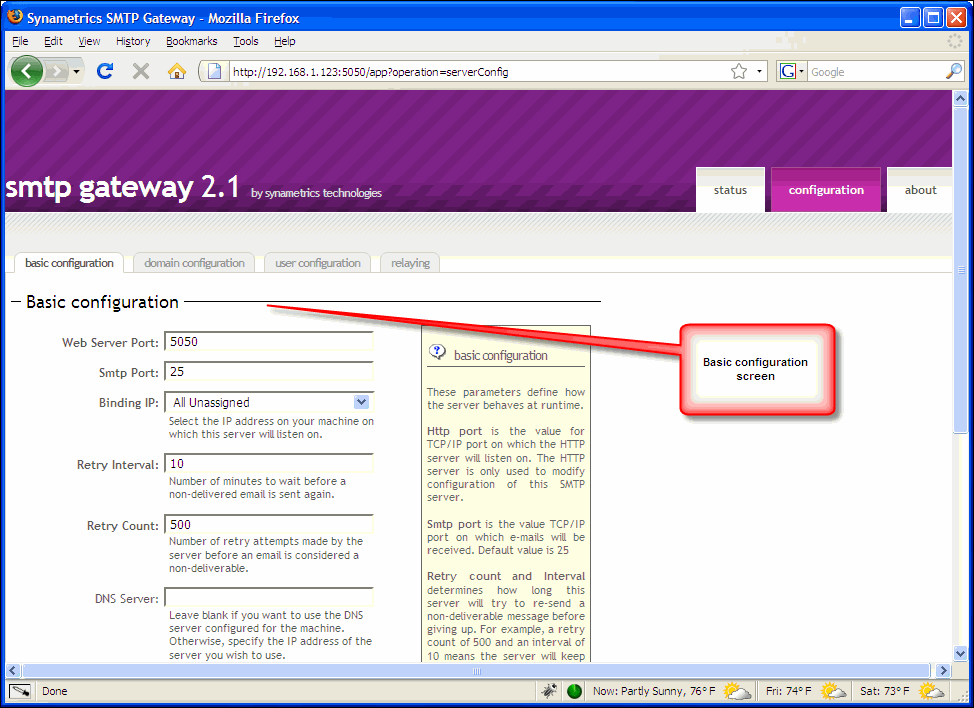The height and width of the screenshot is (708, 974).
Task: Click the horizontal scrollbar right arrow
Action: 944,670
